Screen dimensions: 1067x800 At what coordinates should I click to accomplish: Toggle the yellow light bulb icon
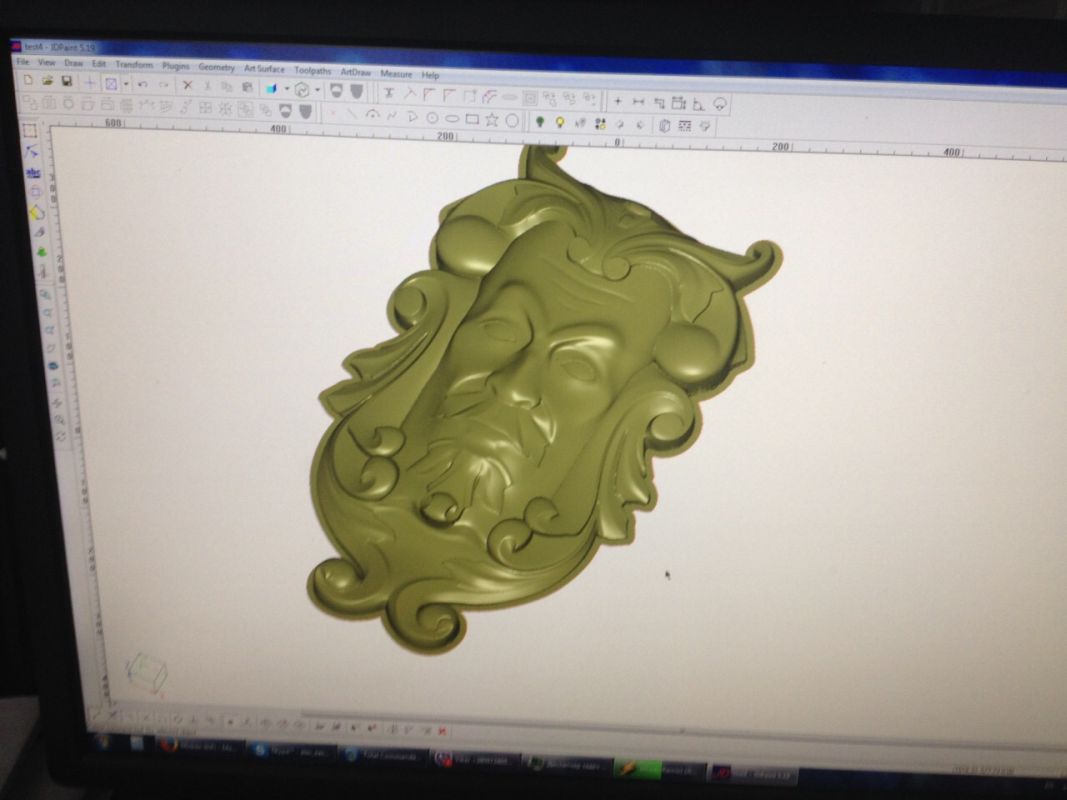[560, 123]
